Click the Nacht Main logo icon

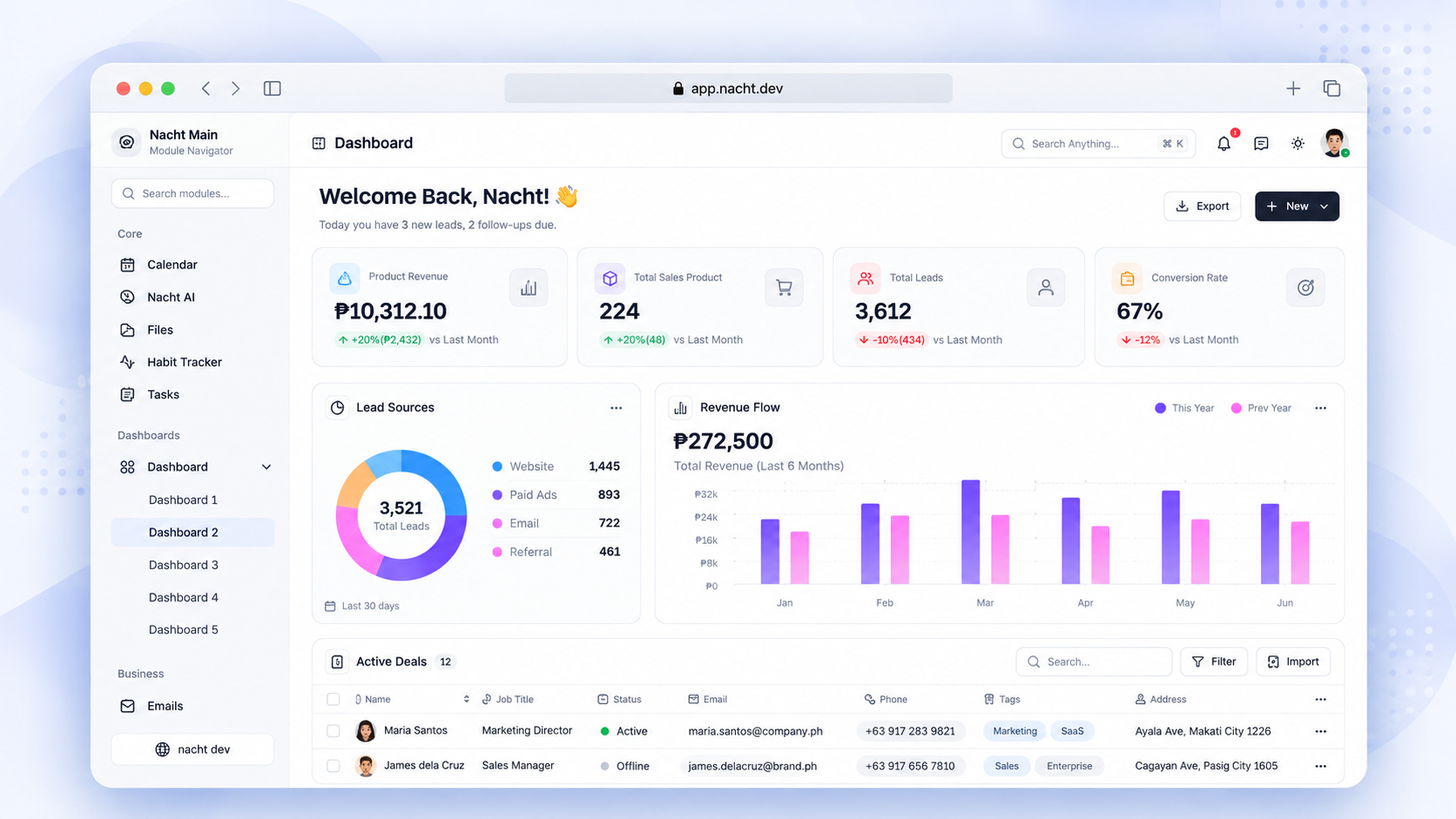point(127,142)
